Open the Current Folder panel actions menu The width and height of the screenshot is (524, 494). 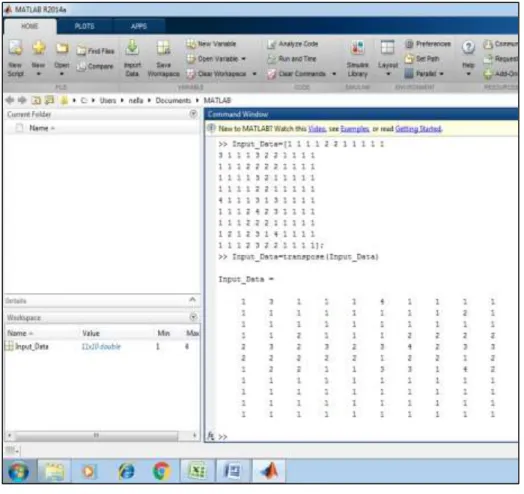[193, 114]
